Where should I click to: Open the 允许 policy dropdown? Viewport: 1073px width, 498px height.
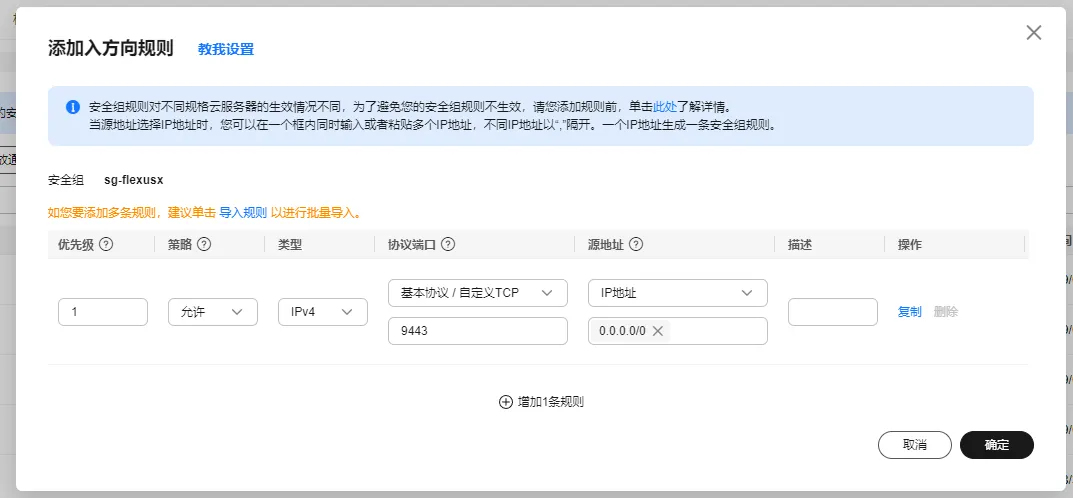(x=213, y=312)
